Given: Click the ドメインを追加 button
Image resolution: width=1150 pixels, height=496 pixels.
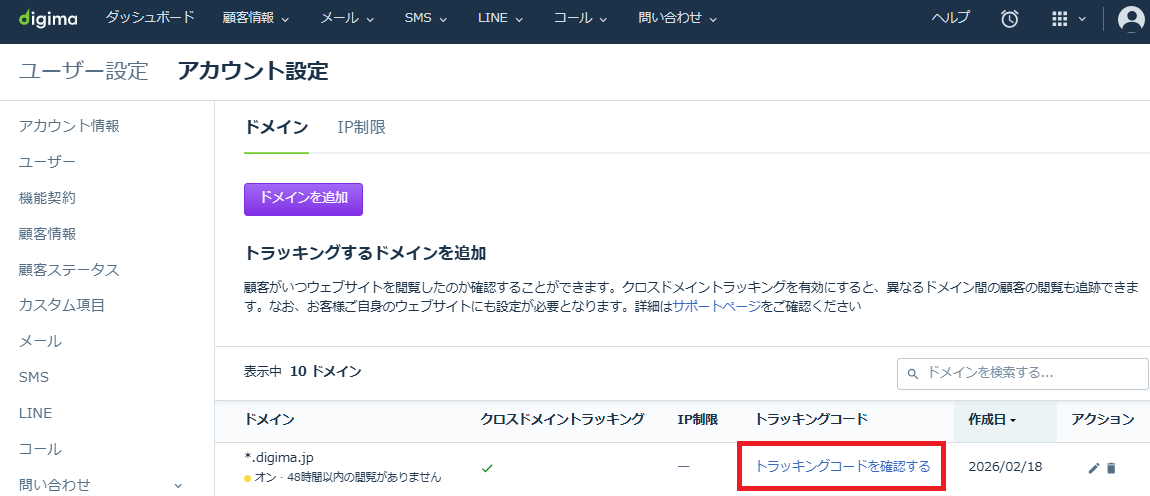Looking at the screenshot, I should (x=304, y=199).
